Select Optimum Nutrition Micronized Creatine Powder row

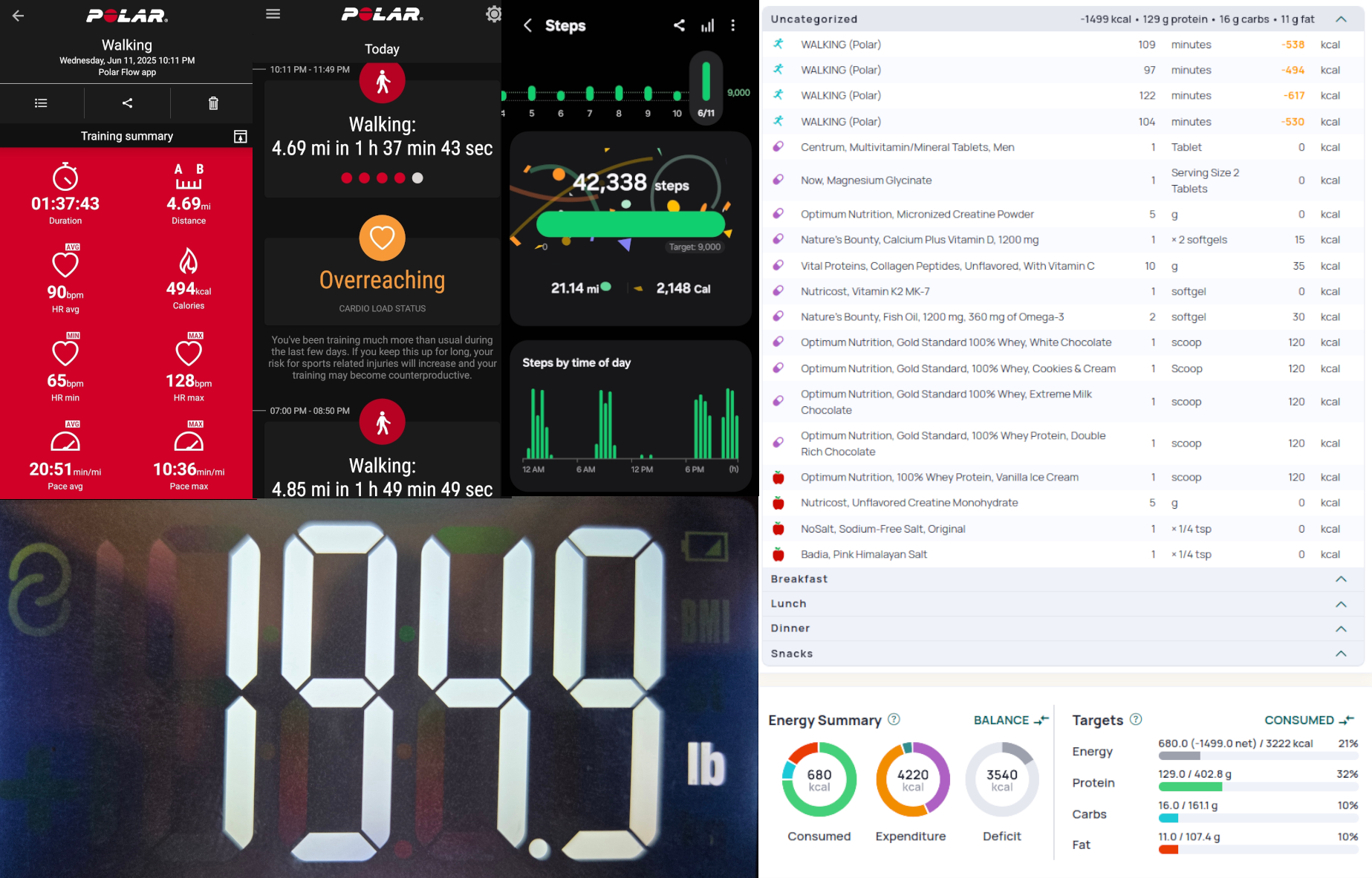1062,214
